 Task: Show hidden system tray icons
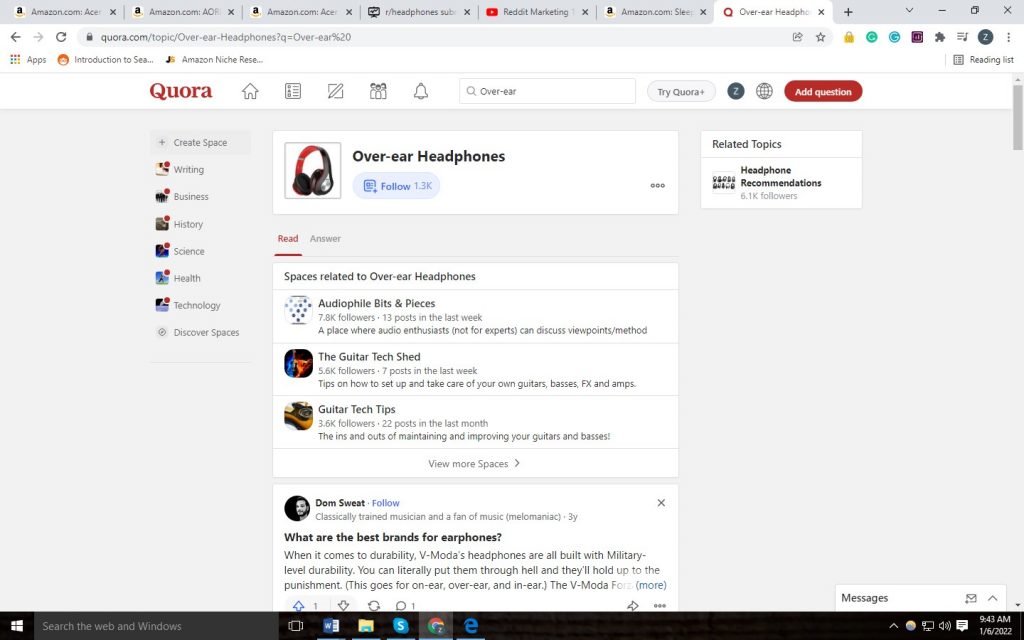(893, 626)
